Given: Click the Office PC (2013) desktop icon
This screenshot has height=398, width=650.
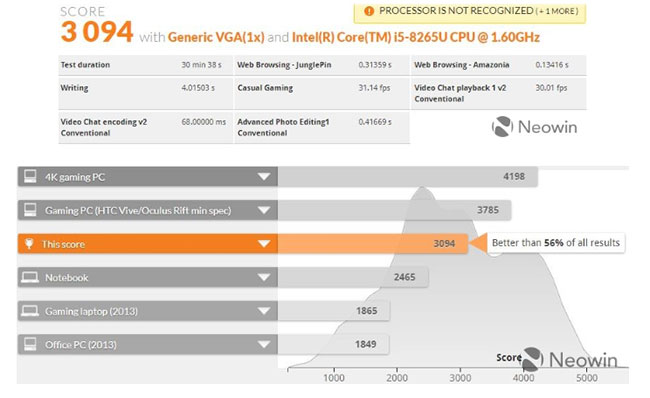Looking at the screenshot, I should [x=30, y=344].
